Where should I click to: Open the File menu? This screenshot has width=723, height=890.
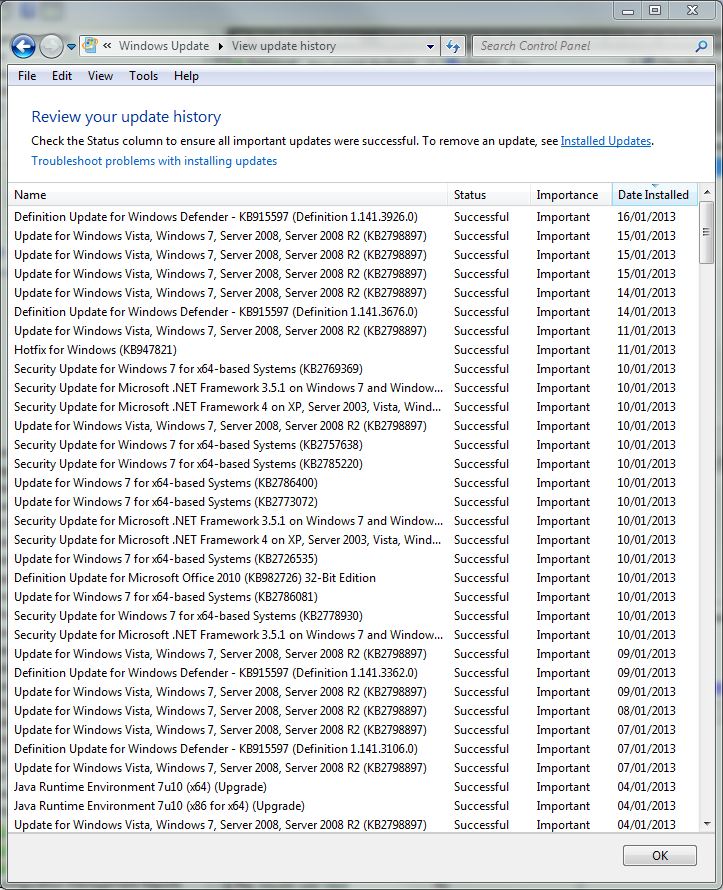pos(27,76)
